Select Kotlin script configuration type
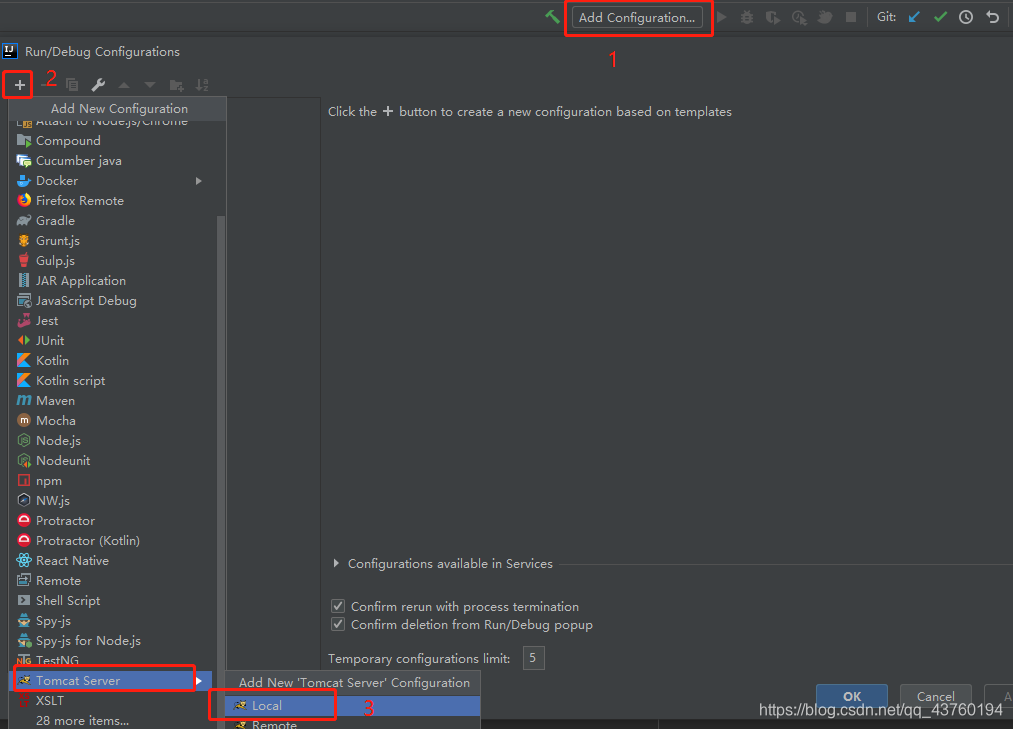This screenshot has height=729, width=1013. [109, 381]
